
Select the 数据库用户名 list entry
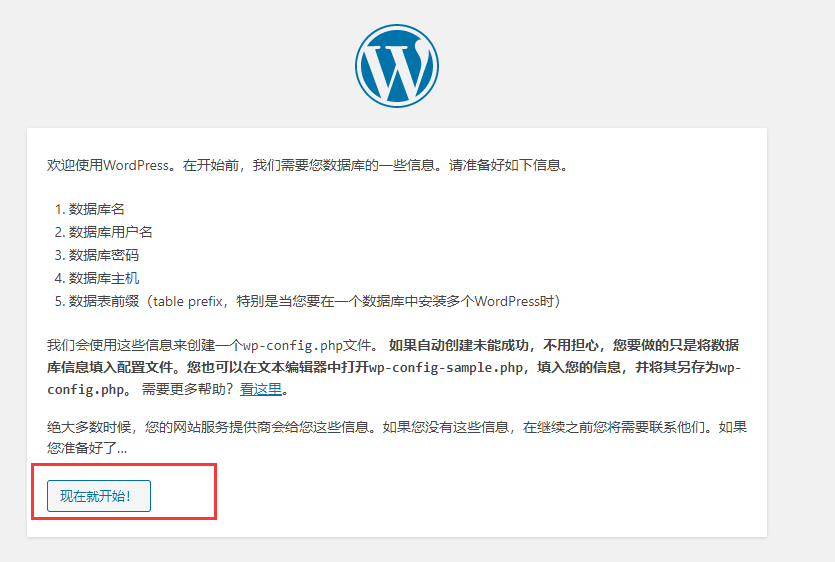coord(110,232)
